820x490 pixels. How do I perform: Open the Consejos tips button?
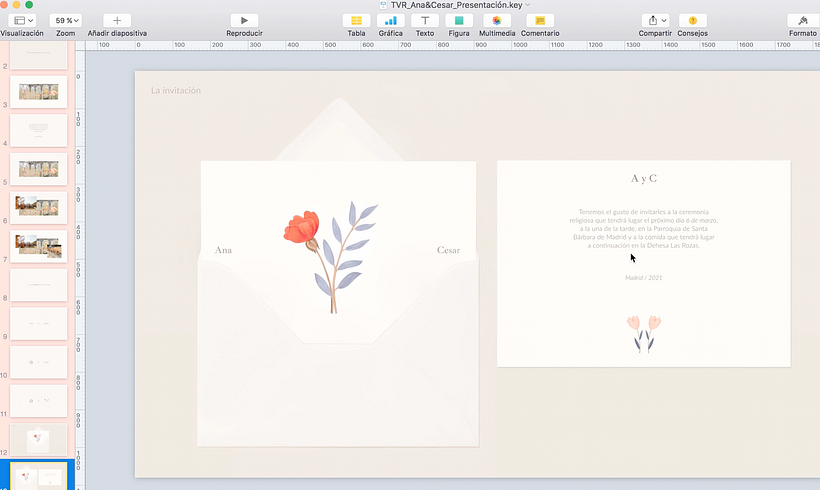(692, 20)
